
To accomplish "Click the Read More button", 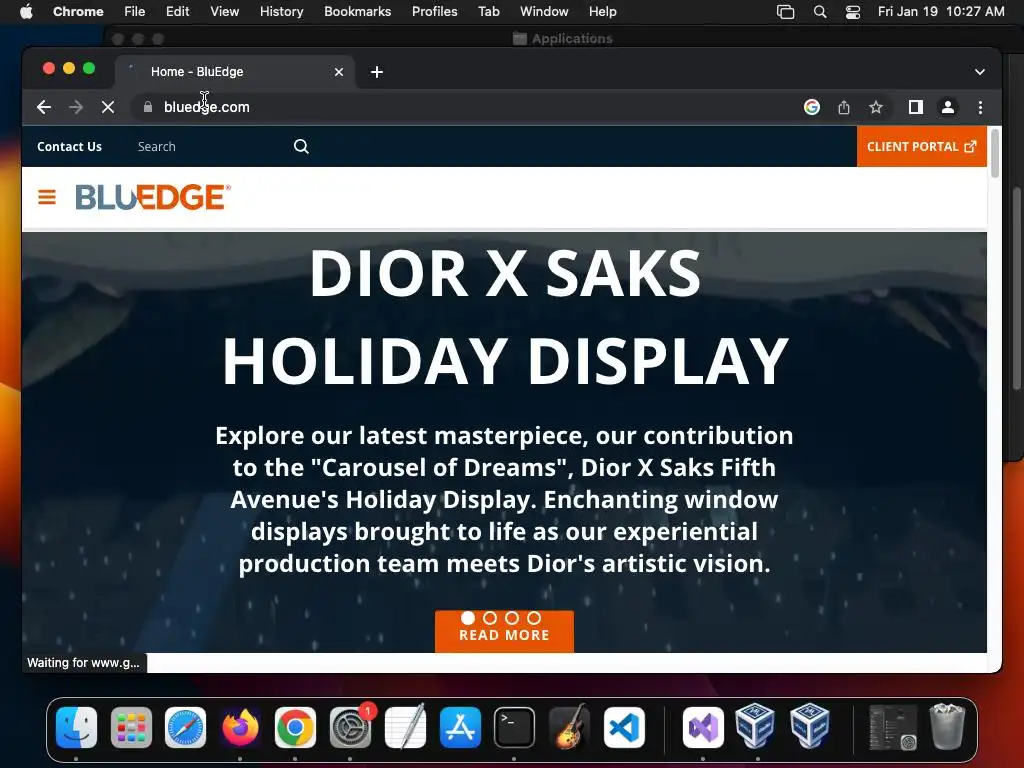I will coord(504,632).
